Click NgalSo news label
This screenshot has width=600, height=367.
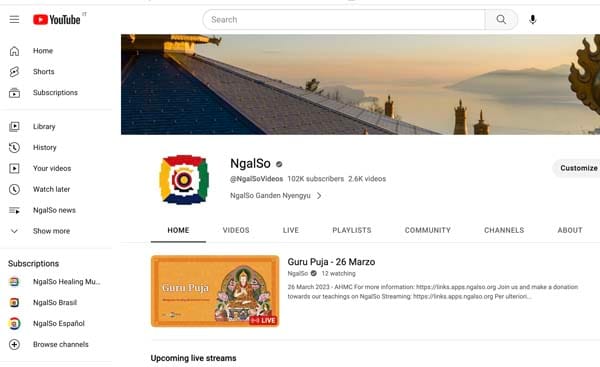[54, 210]
